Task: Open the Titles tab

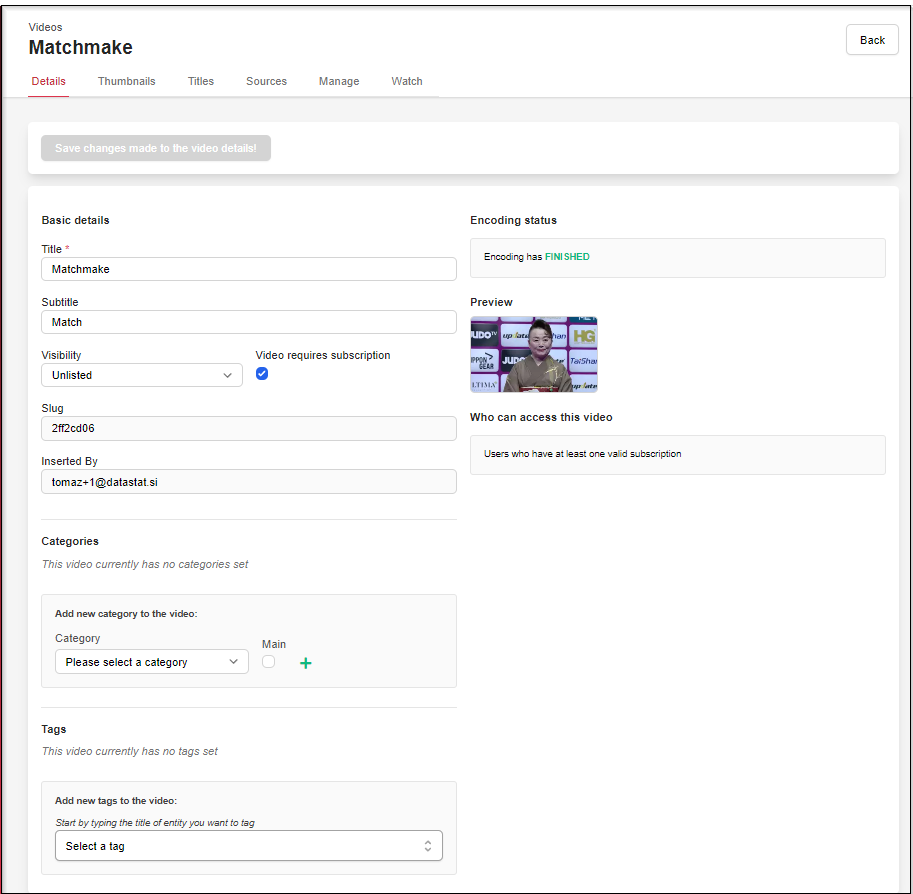Action: point(201,82)
